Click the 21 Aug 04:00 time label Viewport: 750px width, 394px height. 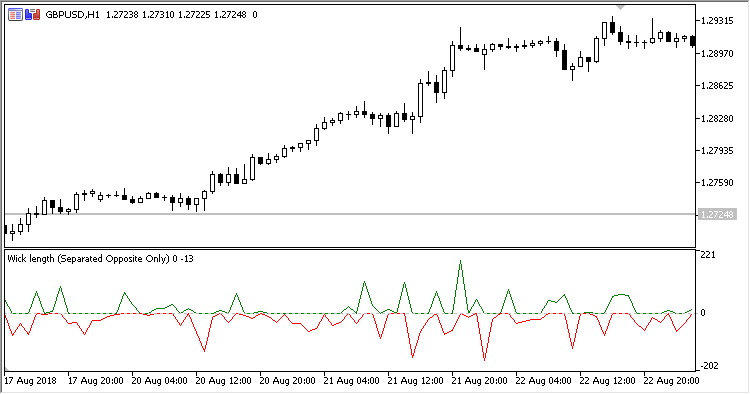[x=352, y=381]
